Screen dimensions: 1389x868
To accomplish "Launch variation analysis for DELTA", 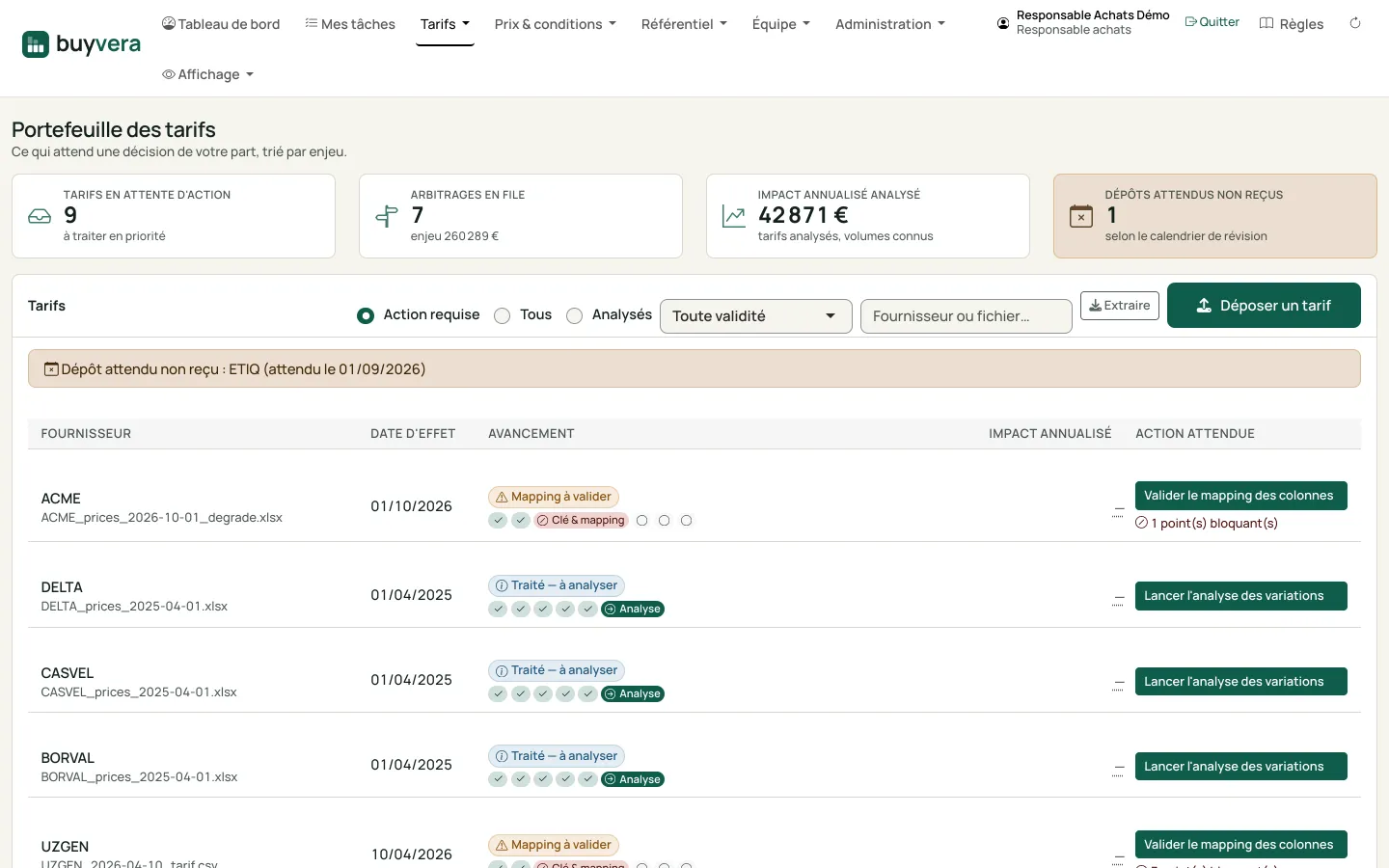I will tap(1241, 596).
